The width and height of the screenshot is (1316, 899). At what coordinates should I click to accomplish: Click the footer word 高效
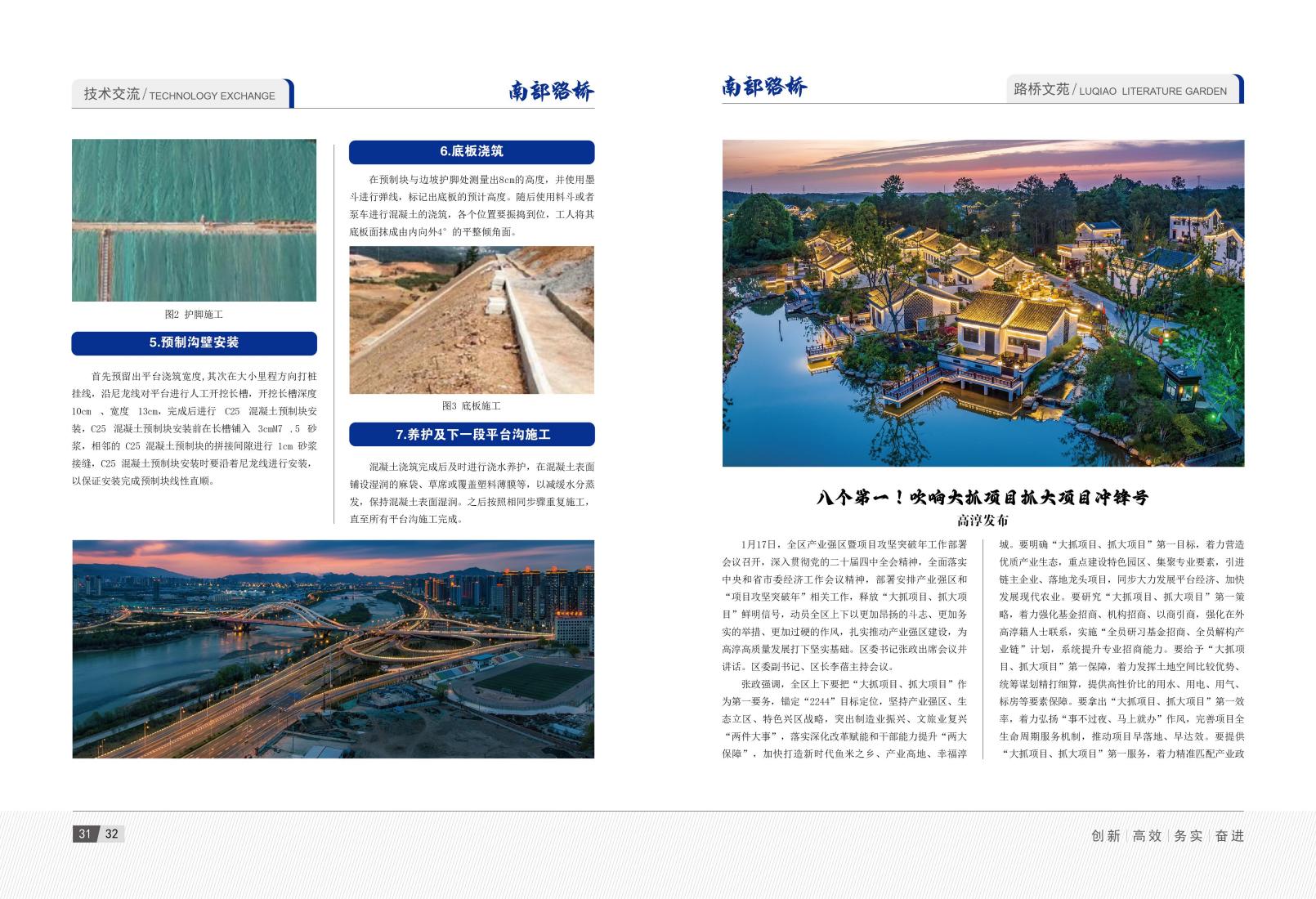(x=1147, y=836)
